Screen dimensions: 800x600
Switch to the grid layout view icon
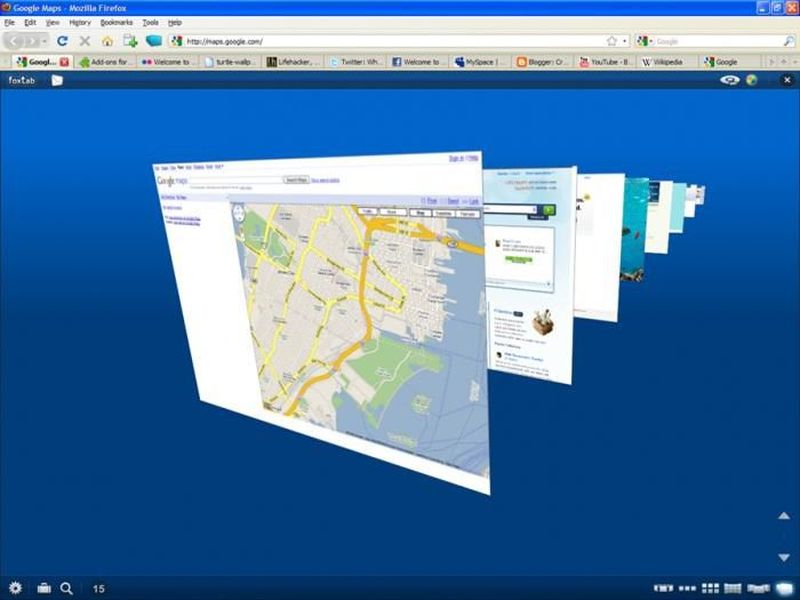(711, 588)
